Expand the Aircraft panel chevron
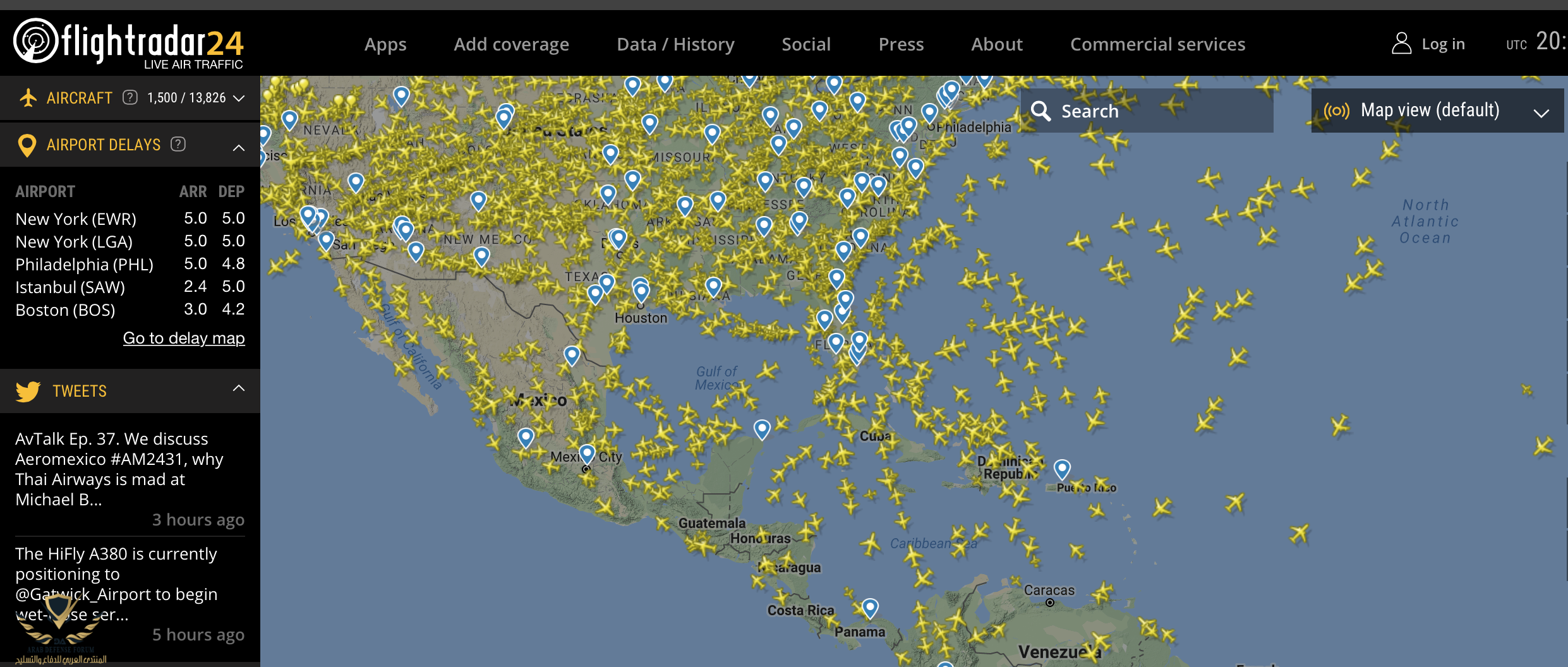This screenshot has height=667, width=1568. (239, 98)
